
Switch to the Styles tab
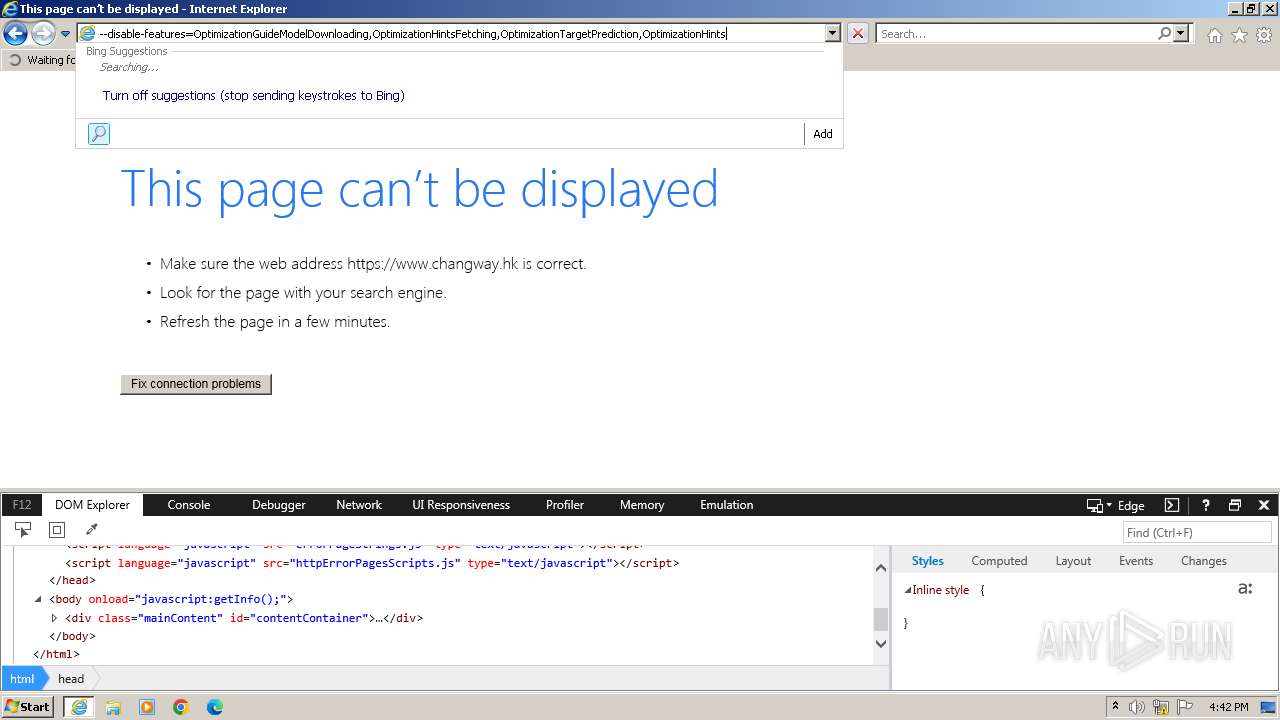click(928, 561)
